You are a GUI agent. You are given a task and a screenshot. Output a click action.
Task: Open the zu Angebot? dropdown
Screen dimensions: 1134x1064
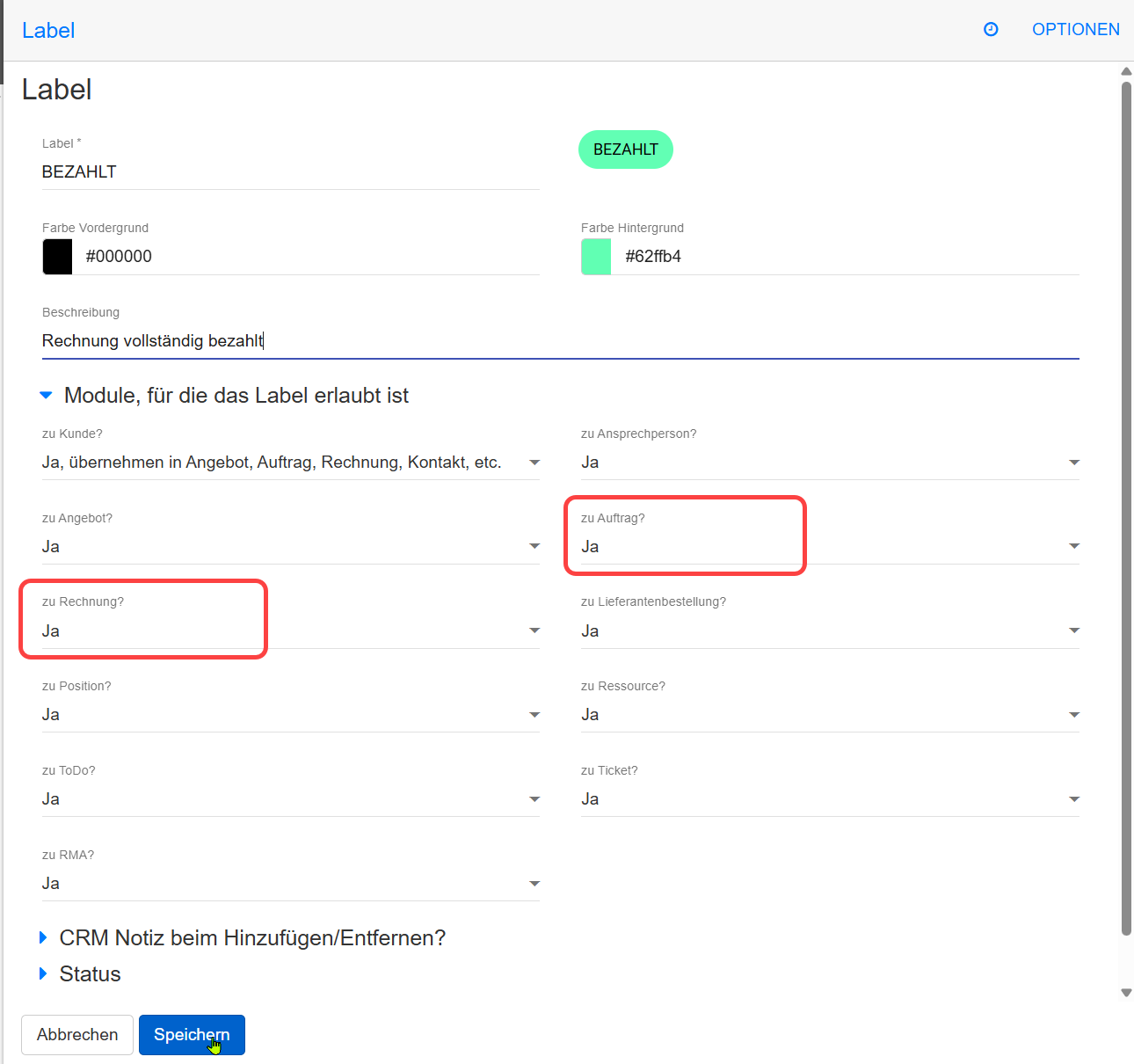(x=291, y=547)
